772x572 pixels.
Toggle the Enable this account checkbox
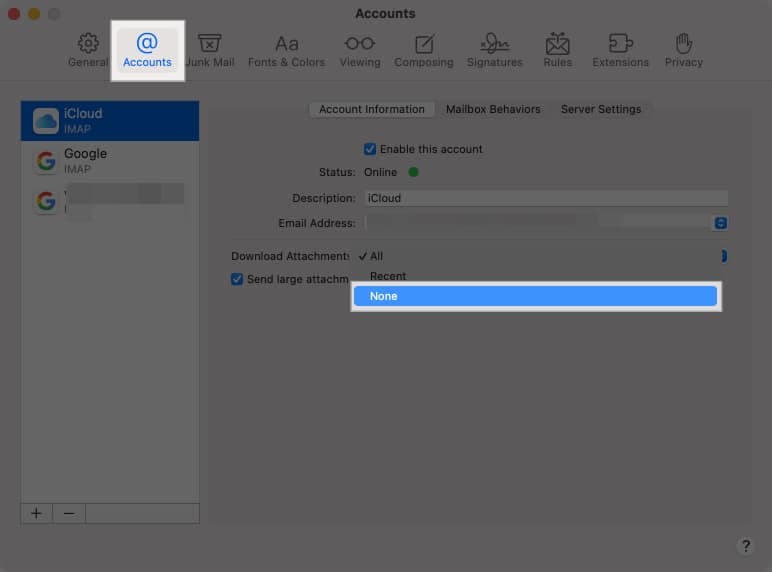click(370, 149)
